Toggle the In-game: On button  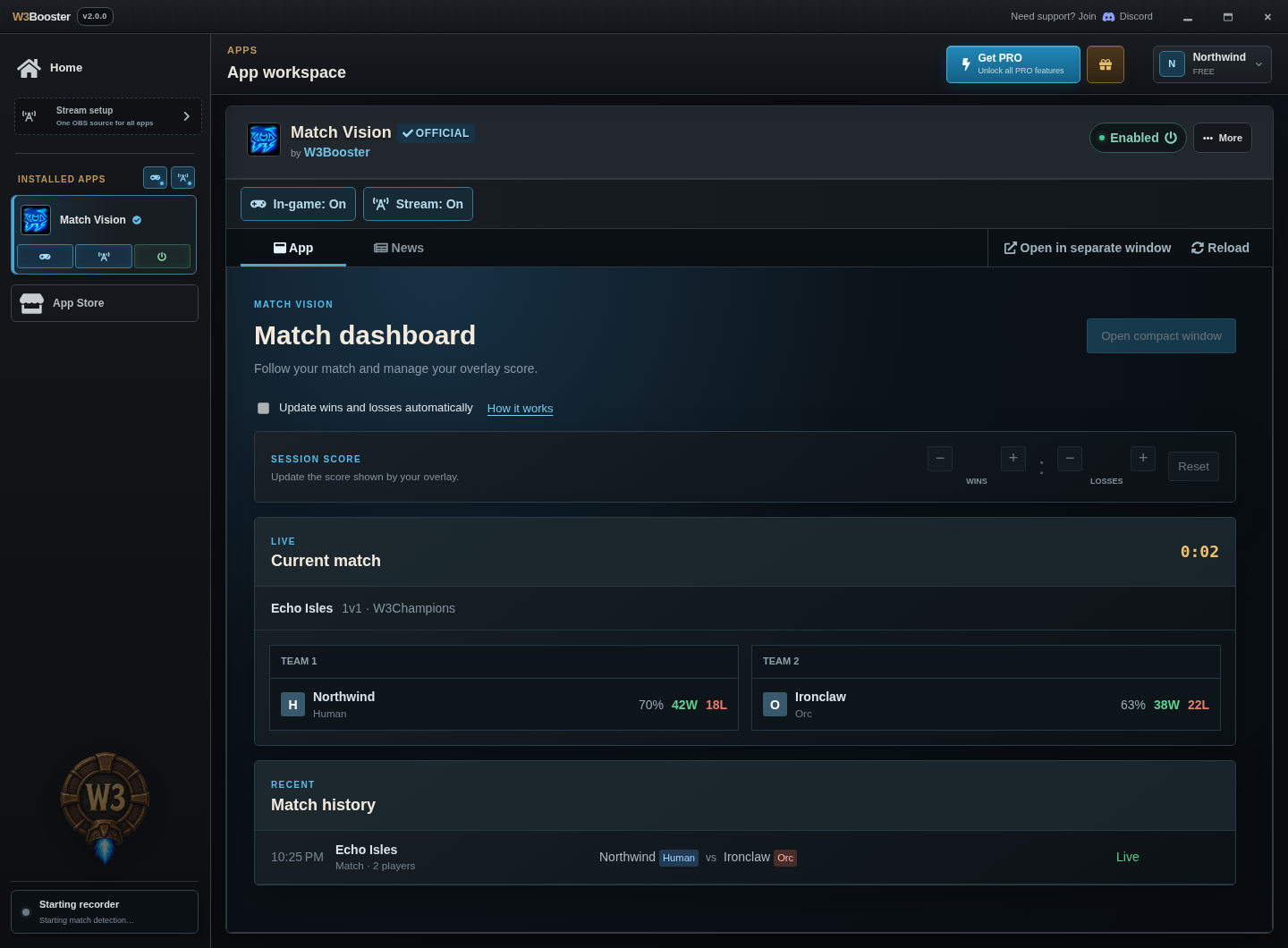coord(298,204)
